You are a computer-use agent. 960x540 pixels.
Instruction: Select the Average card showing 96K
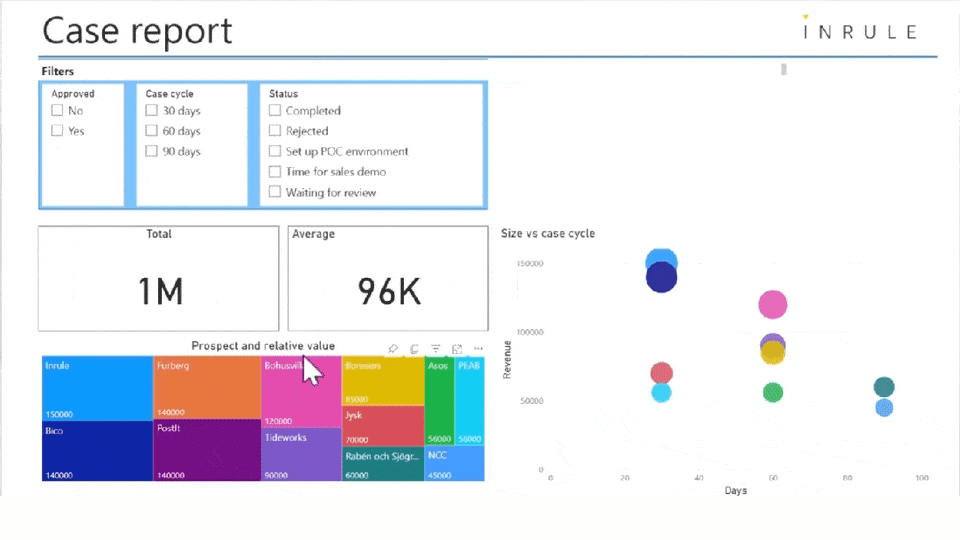(388, 279)
